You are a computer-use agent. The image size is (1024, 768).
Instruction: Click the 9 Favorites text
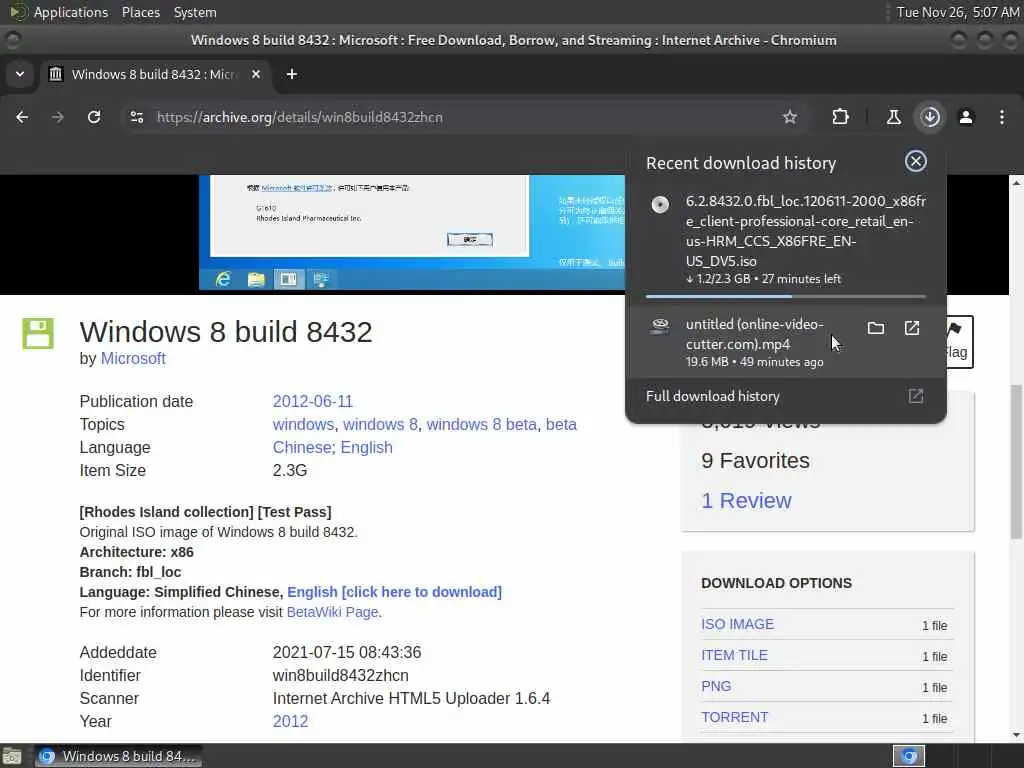pos(755,460)
